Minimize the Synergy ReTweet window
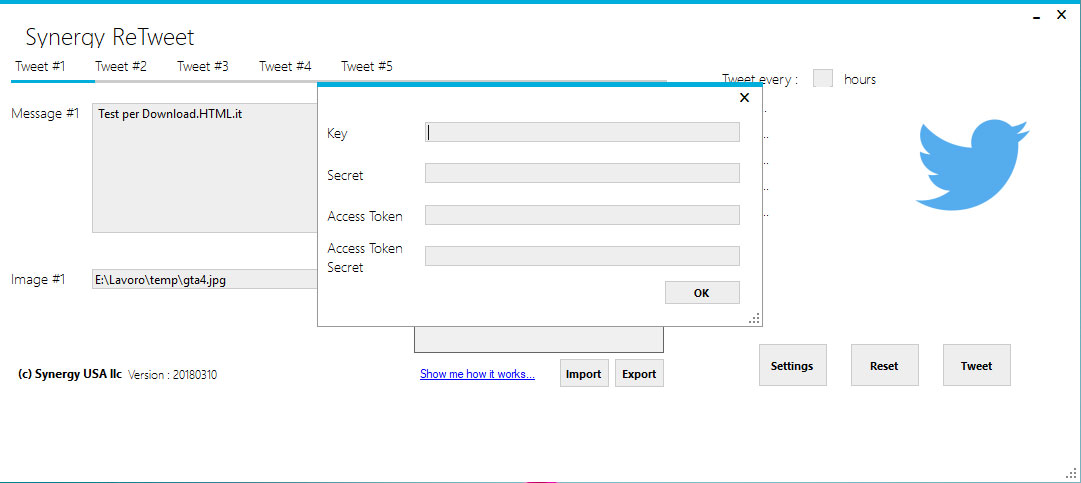 1037,17
